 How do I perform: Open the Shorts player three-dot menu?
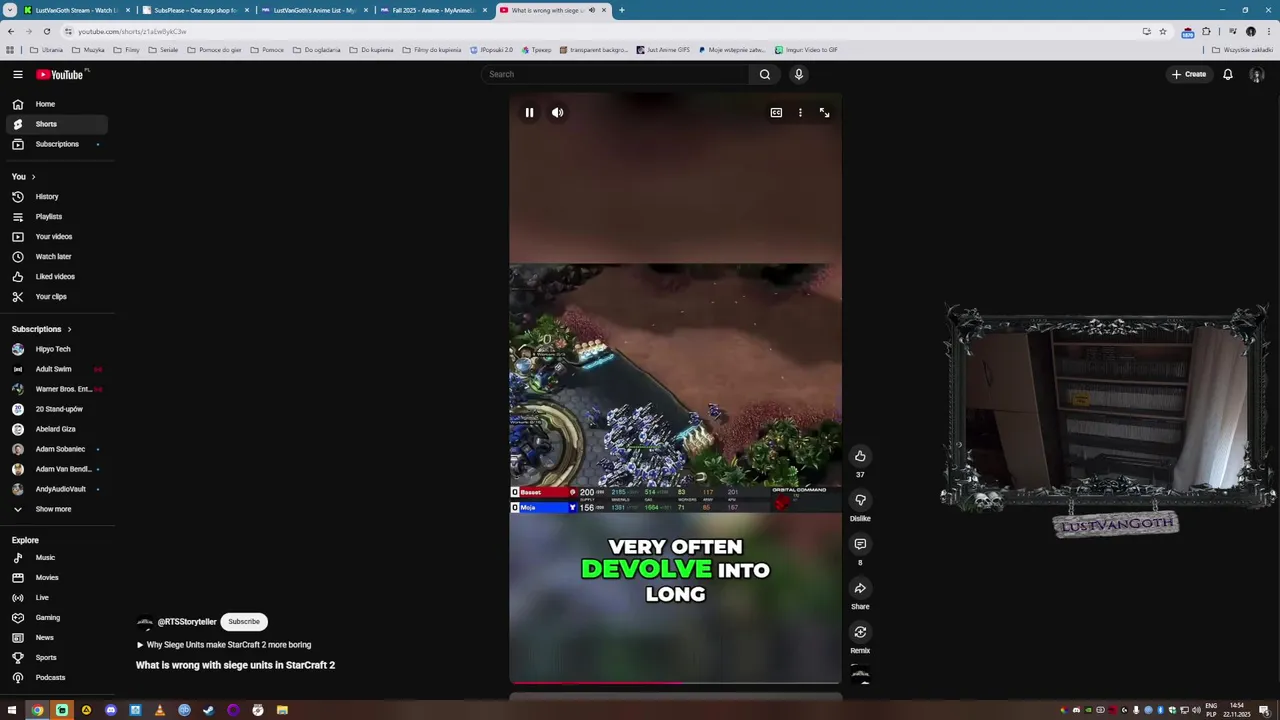click(800, 113)
